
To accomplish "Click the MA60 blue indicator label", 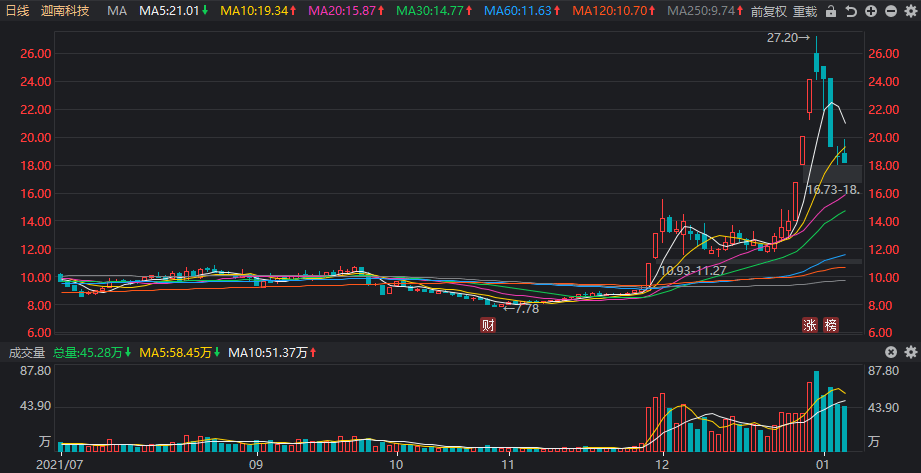I will (x=520, y=11).
